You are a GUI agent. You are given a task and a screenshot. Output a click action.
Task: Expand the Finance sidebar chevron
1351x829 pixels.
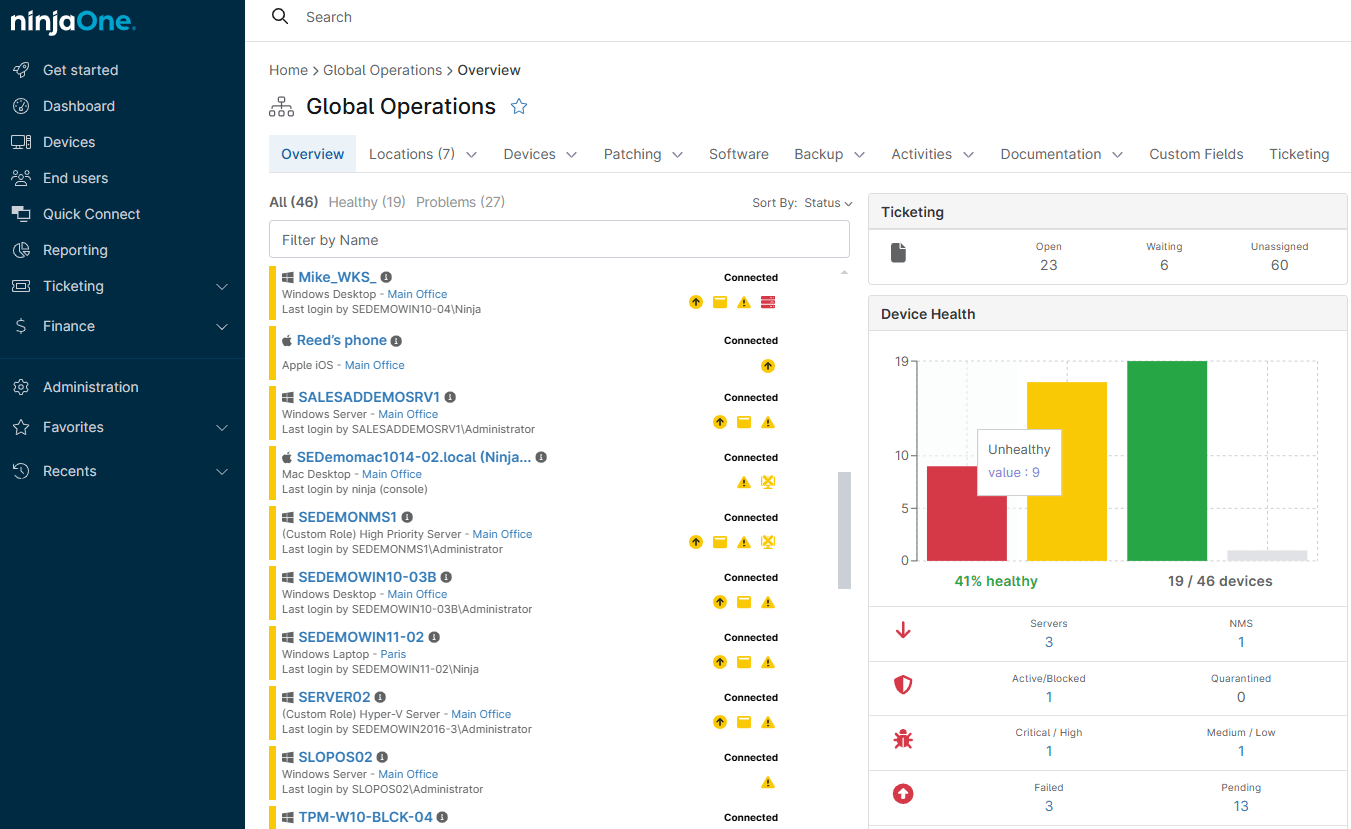coord(222,327)
